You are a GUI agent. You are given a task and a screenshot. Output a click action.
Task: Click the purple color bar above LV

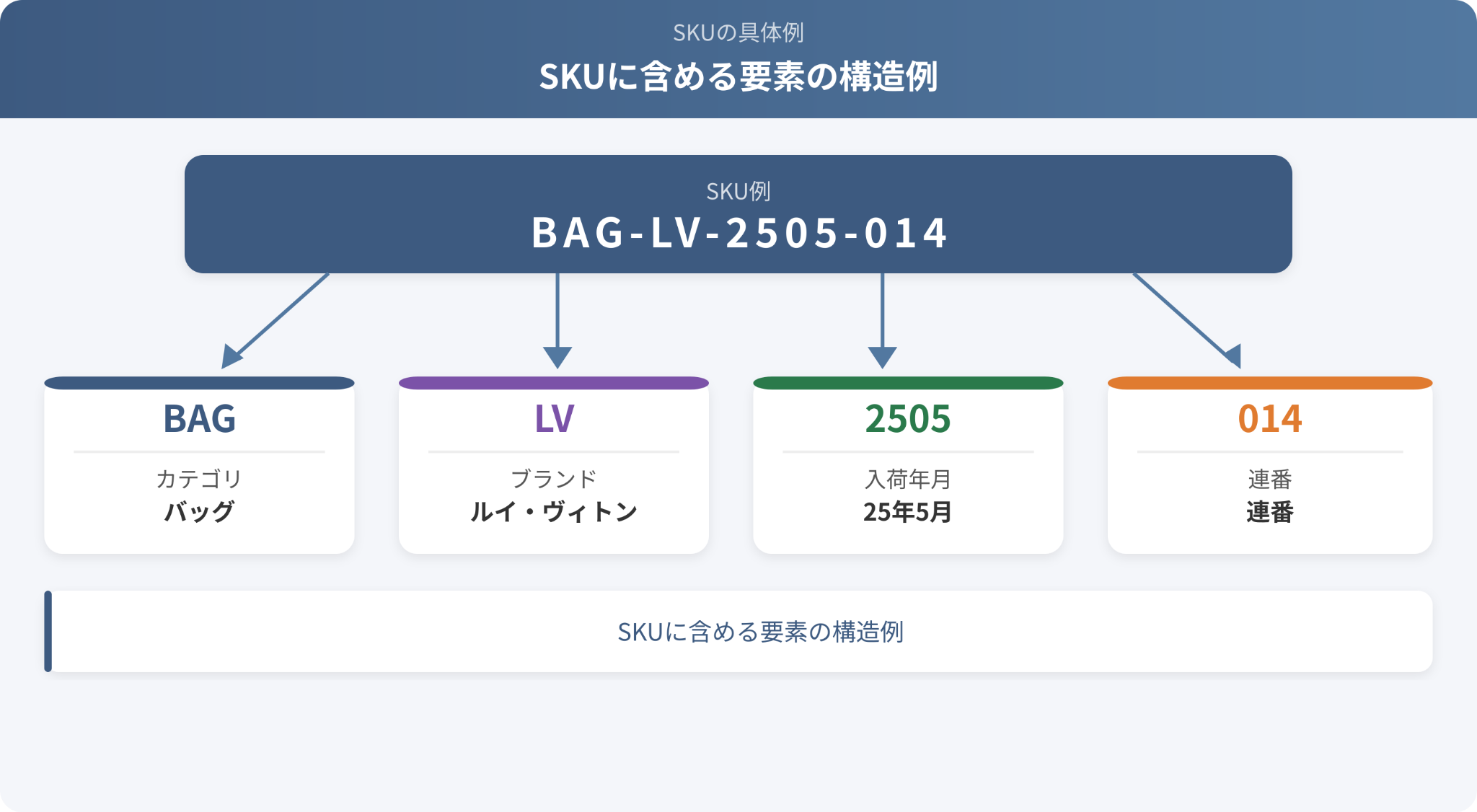554,383
